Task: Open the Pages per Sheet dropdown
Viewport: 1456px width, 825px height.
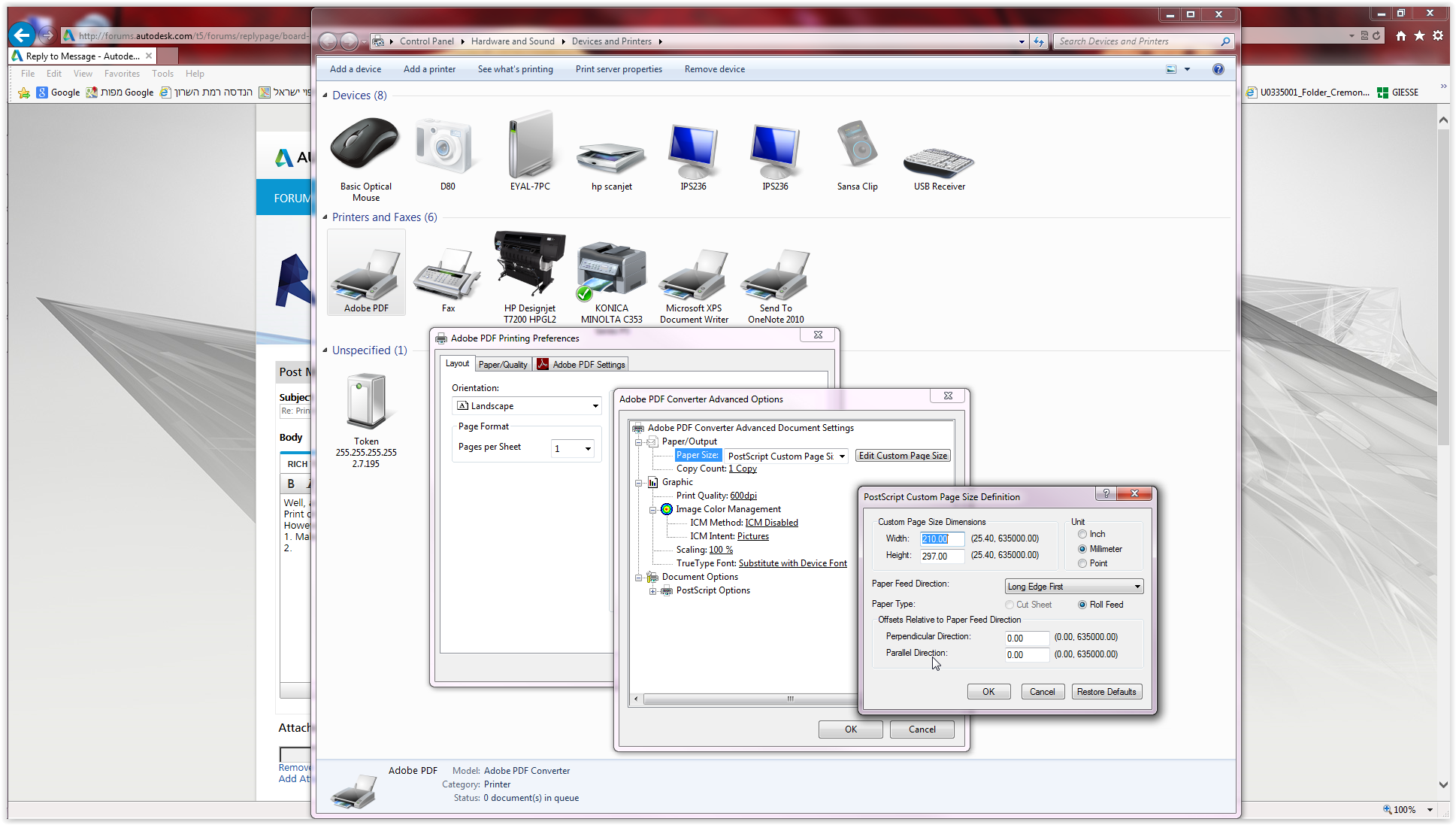Action: [573, 448]
